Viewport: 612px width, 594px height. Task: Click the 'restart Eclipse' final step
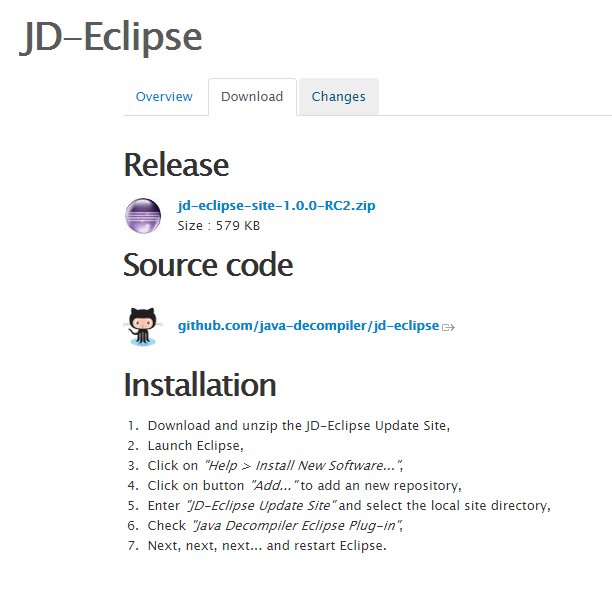click(x=267, y=546)
